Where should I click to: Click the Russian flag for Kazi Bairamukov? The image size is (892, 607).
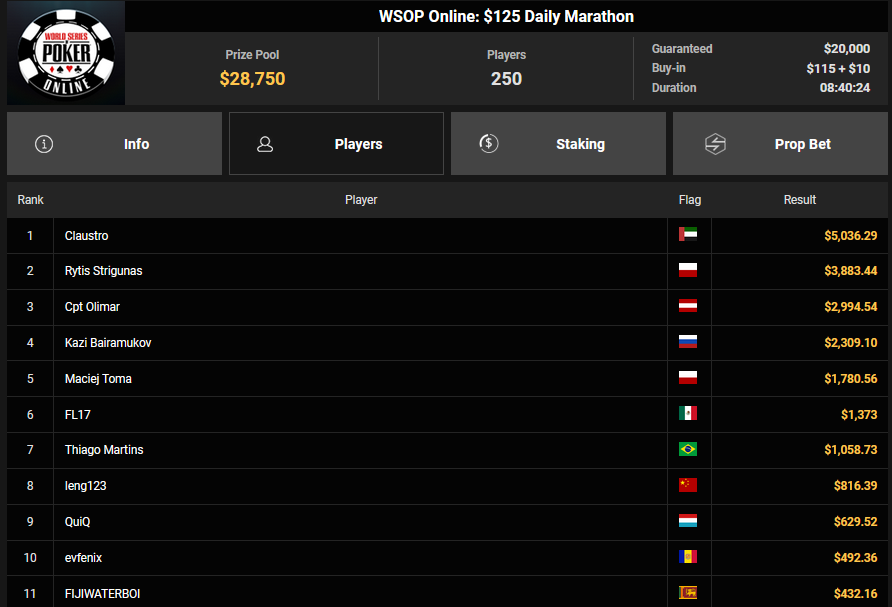[x=688, y=342]
